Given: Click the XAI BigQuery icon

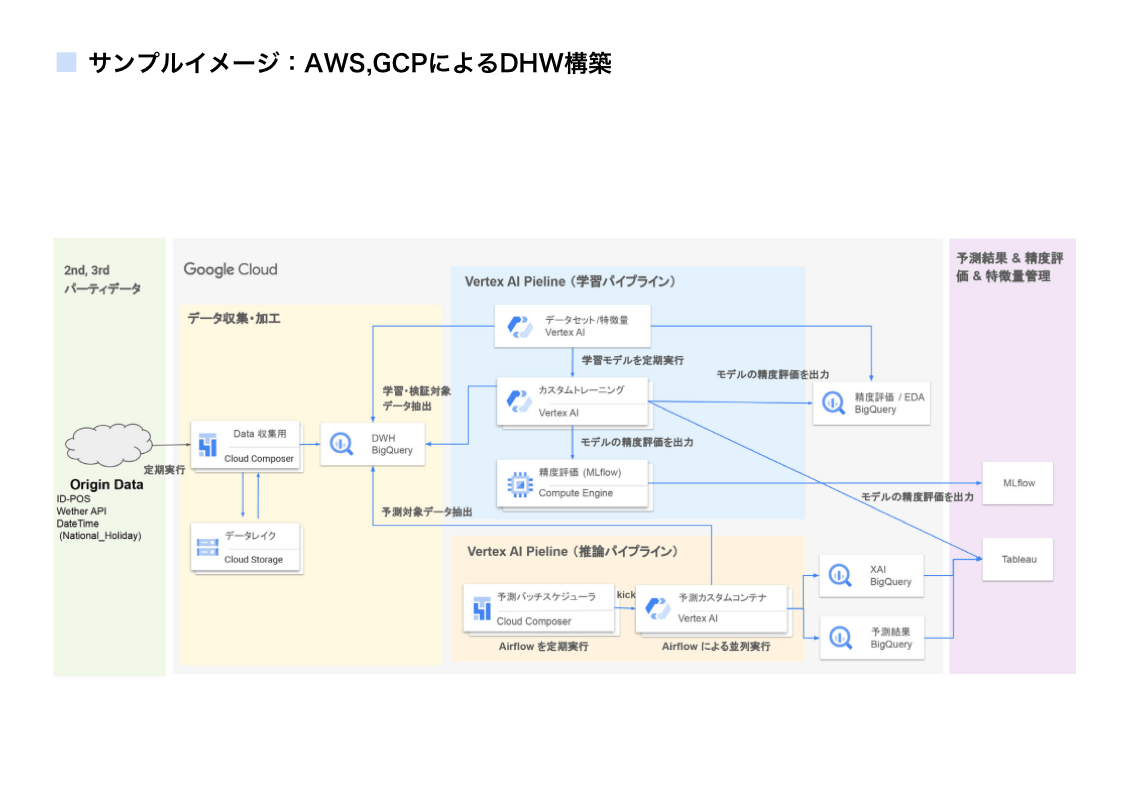Looking at the screenshot, I should pos(840,575).
